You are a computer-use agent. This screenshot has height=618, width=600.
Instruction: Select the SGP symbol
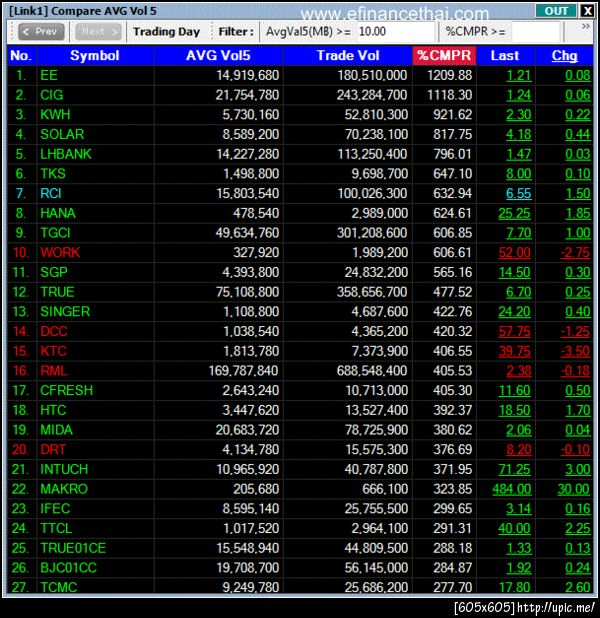[54, 272]
